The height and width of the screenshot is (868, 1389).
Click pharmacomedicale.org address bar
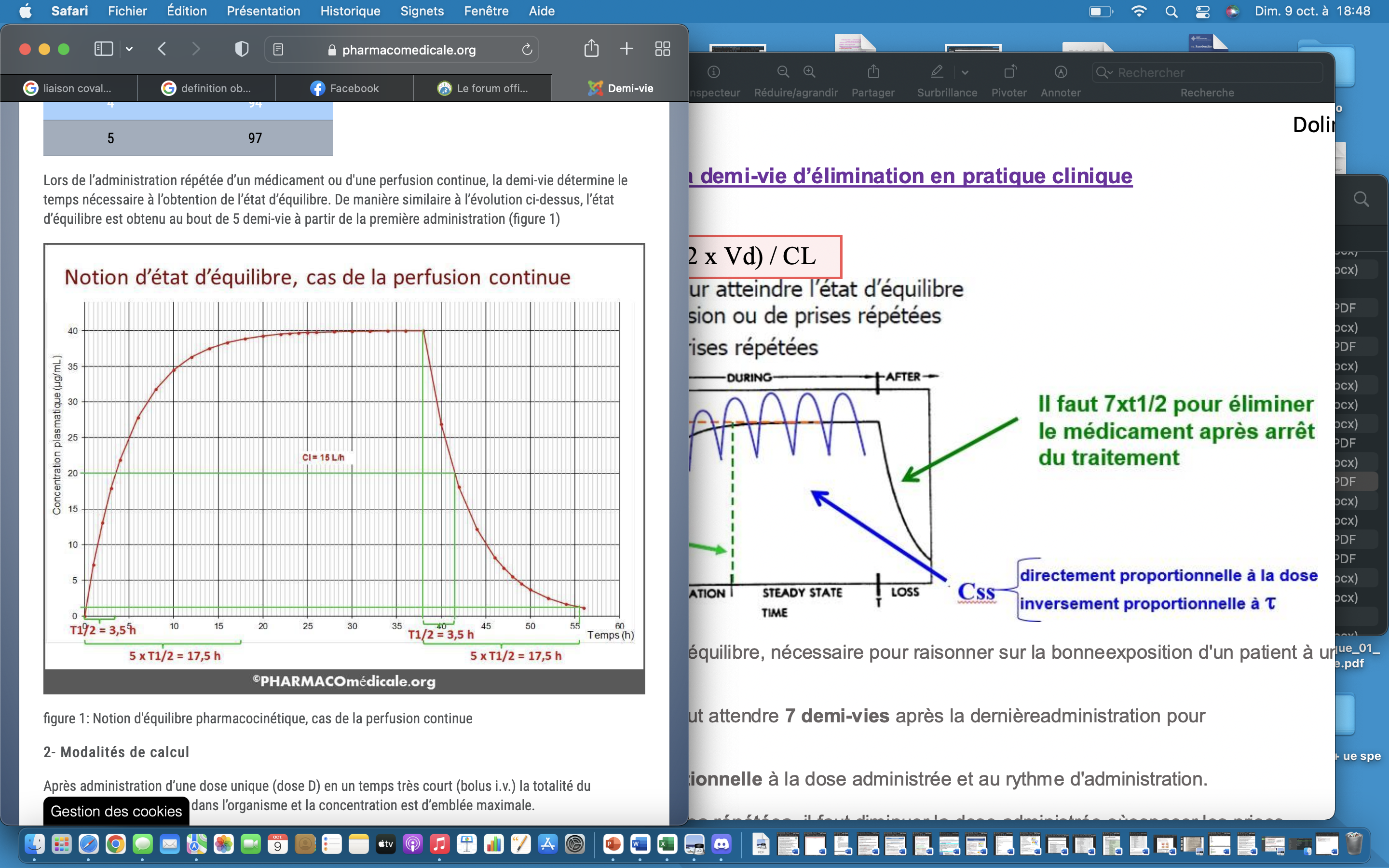[x=408, y=50]
